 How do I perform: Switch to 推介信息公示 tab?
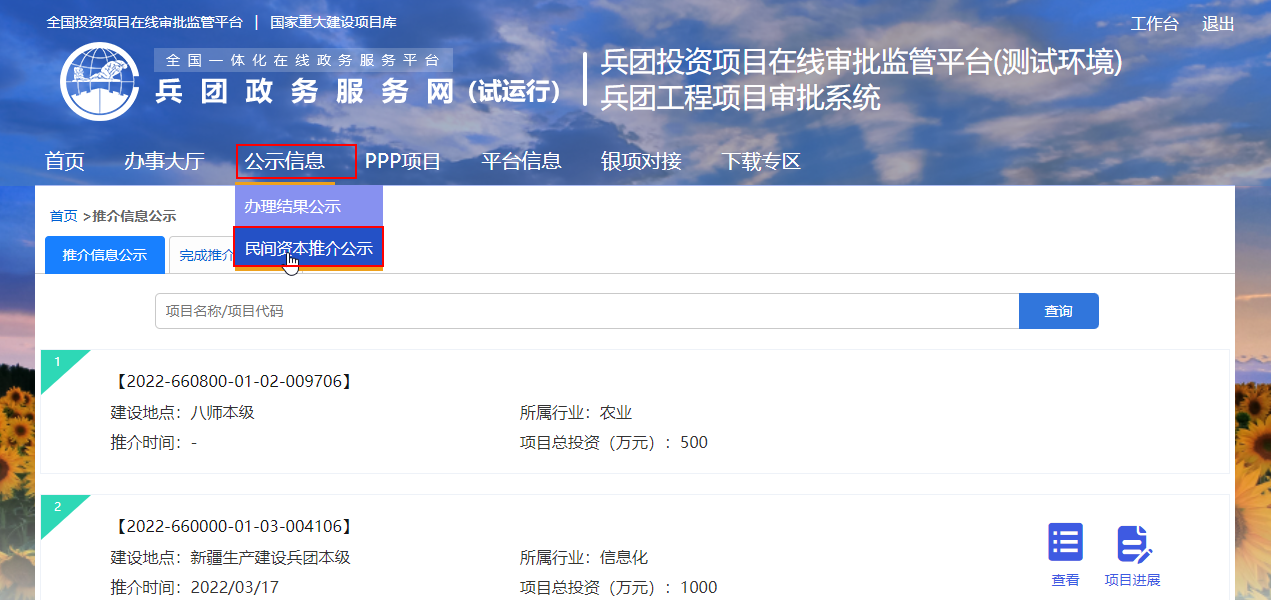(105, 255)
